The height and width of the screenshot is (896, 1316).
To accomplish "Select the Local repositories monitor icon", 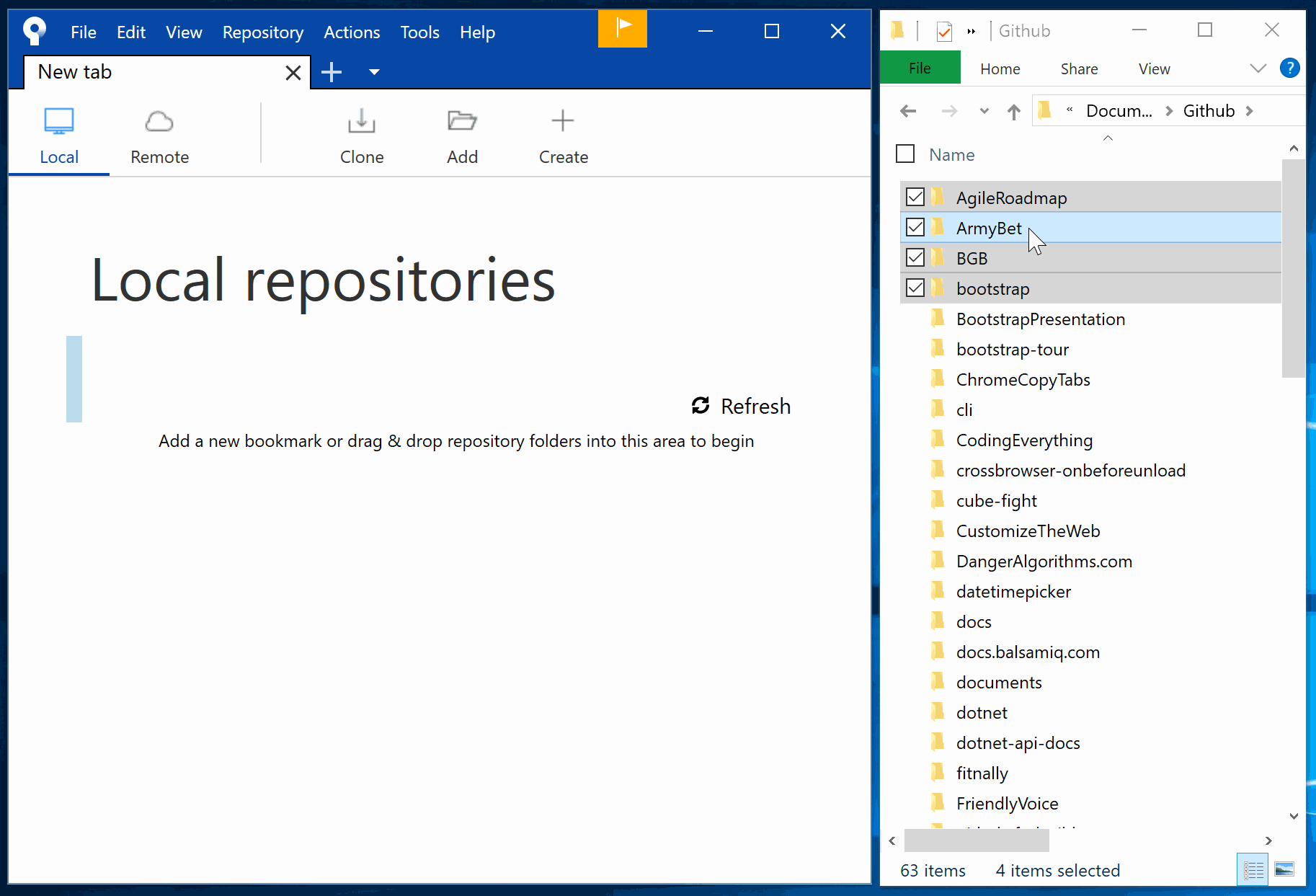I will tap(59, 121).
